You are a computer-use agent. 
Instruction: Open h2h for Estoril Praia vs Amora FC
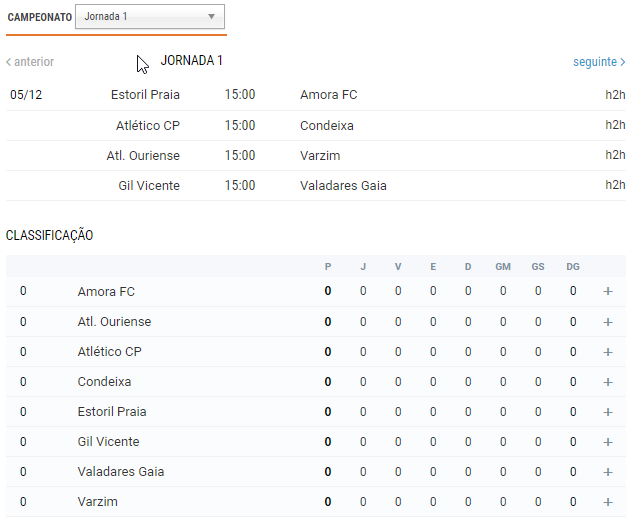pyautogui.click(x=615, y=95)
